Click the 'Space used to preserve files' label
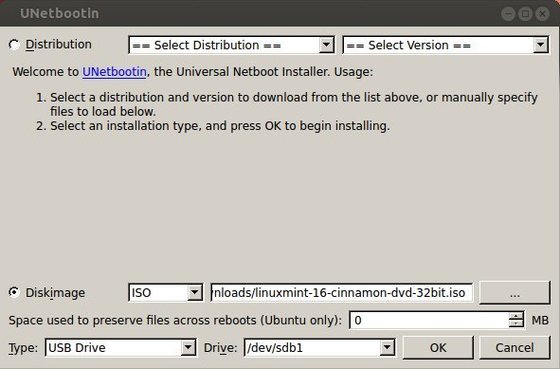Viewport: 560px width, 369px height. coord(175,320)
